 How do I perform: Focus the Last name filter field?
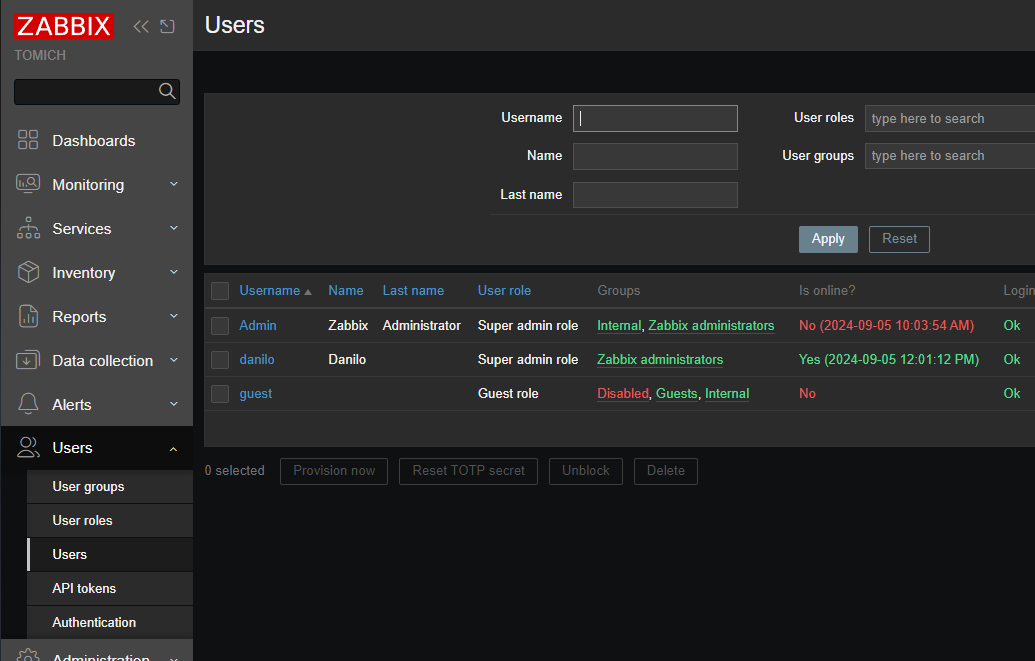click(655, 195)
